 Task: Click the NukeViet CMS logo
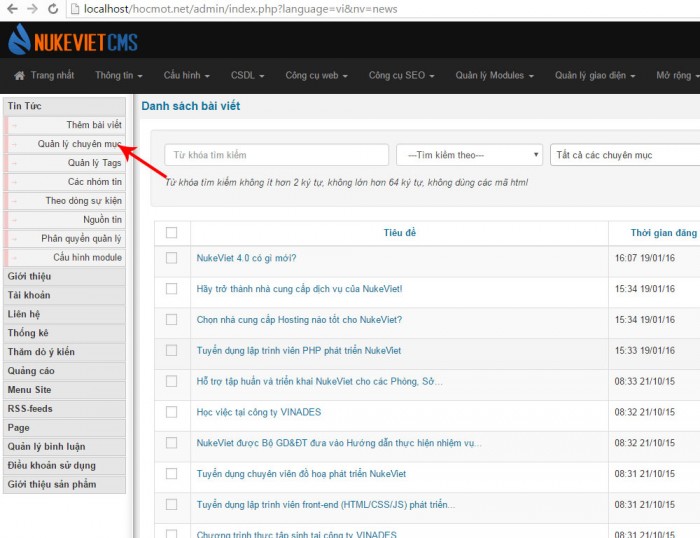tap(73, 40)
